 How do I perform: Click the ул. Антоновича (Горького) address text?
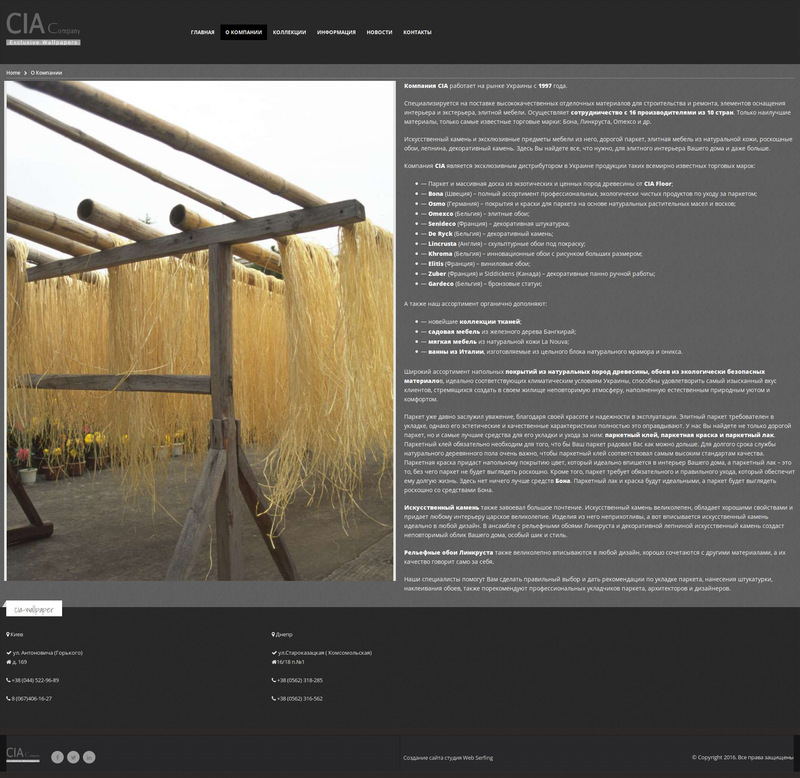(x=47, y=653)
